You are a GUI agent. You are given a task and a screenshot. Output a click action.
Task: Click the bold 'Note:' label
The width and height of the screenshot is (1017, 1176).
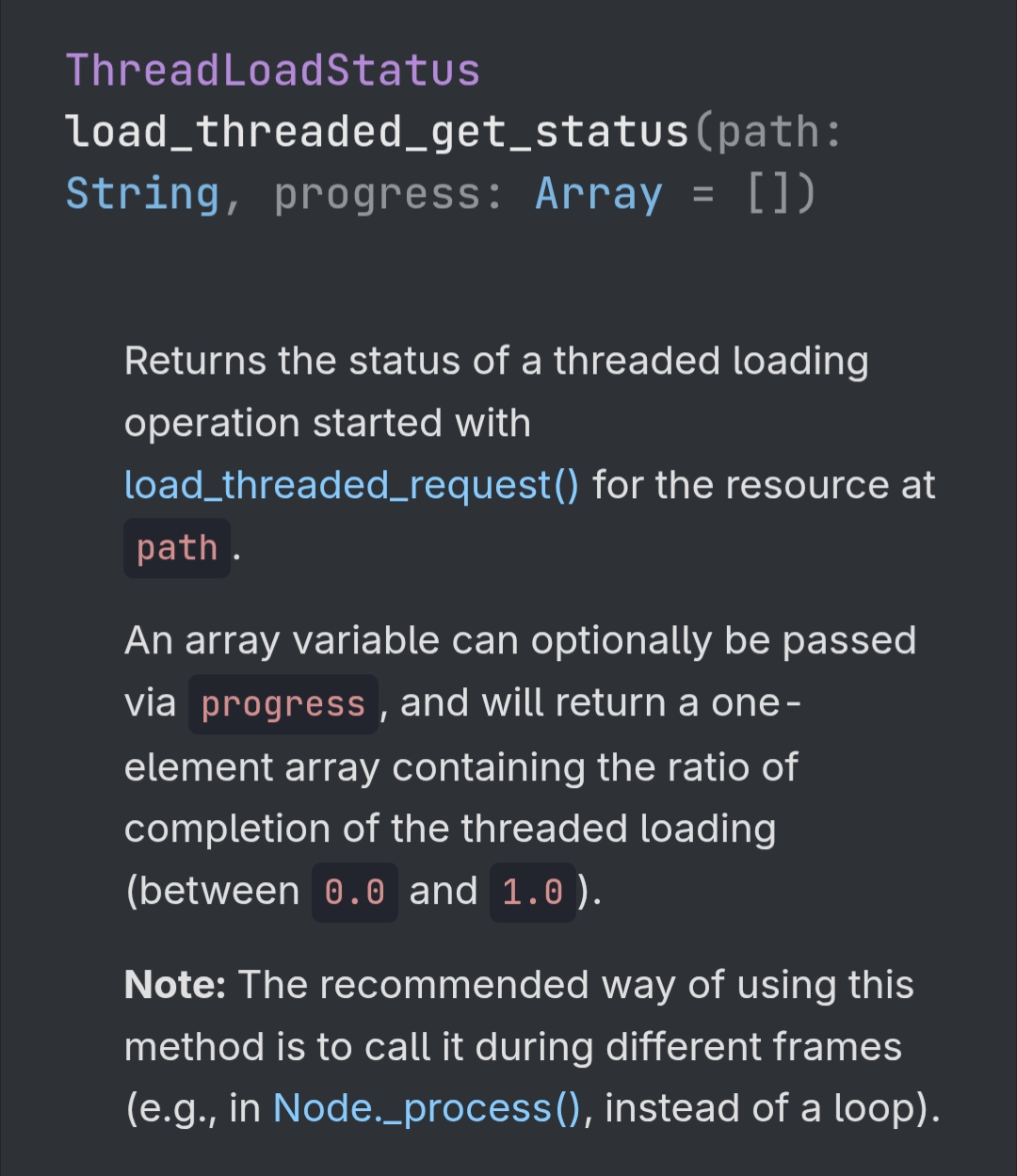[x=175, y=985]
